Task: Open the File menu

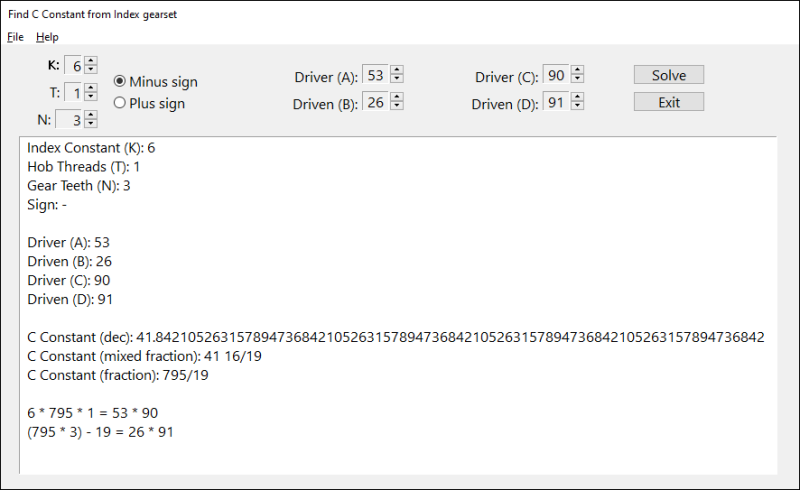Action: pos(15,37)
